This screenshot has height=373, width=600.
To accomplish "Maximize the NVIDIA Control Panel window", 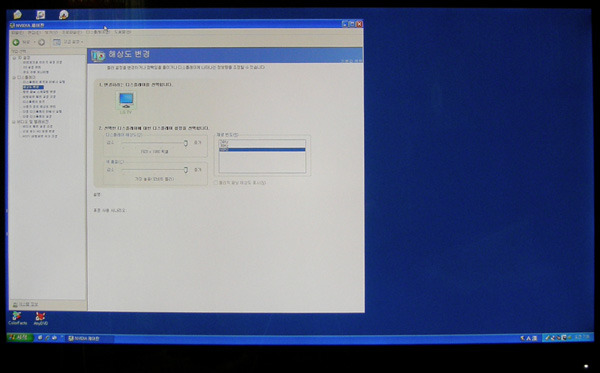I will [x=352, y=24].
